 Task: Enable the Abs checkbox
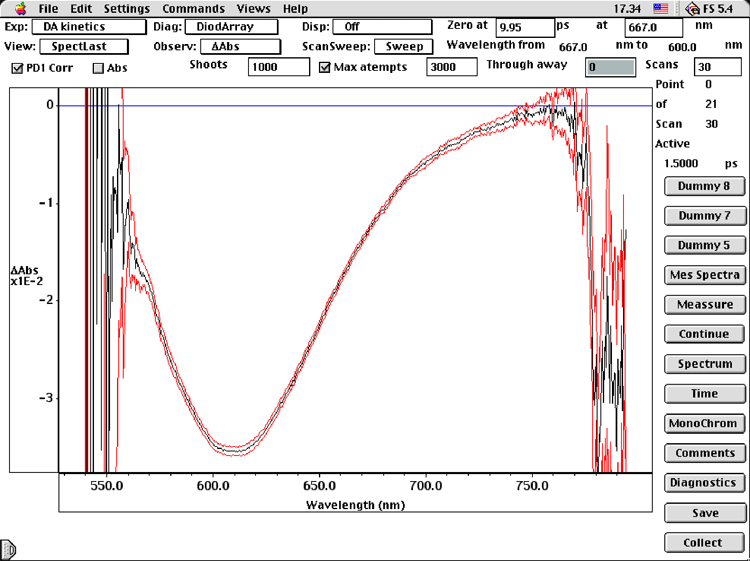click(x=98, y=68)
